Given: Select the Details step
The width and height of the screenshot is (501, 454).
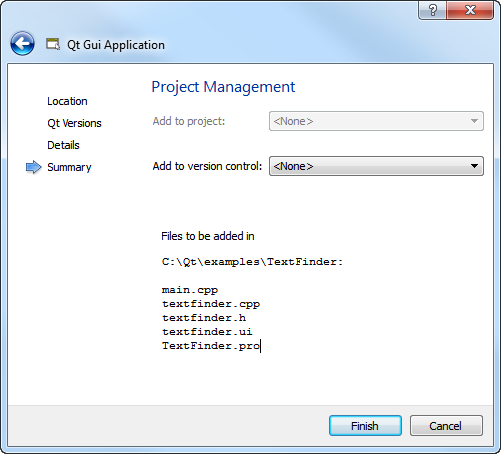Looking at the screenshot, I should point(63,145).
